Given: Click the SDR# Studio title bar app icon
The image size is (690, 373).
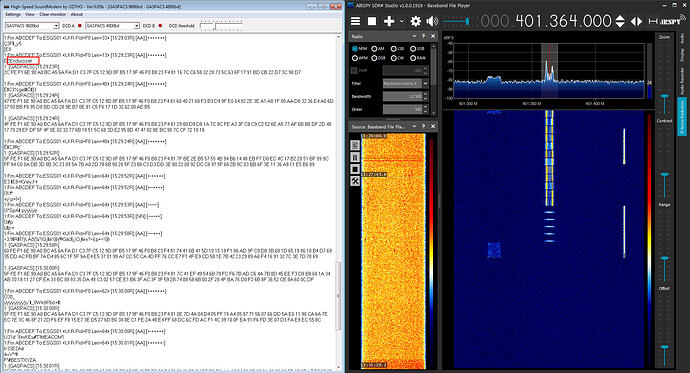Looking at the screenshot, I should [350, 5].
